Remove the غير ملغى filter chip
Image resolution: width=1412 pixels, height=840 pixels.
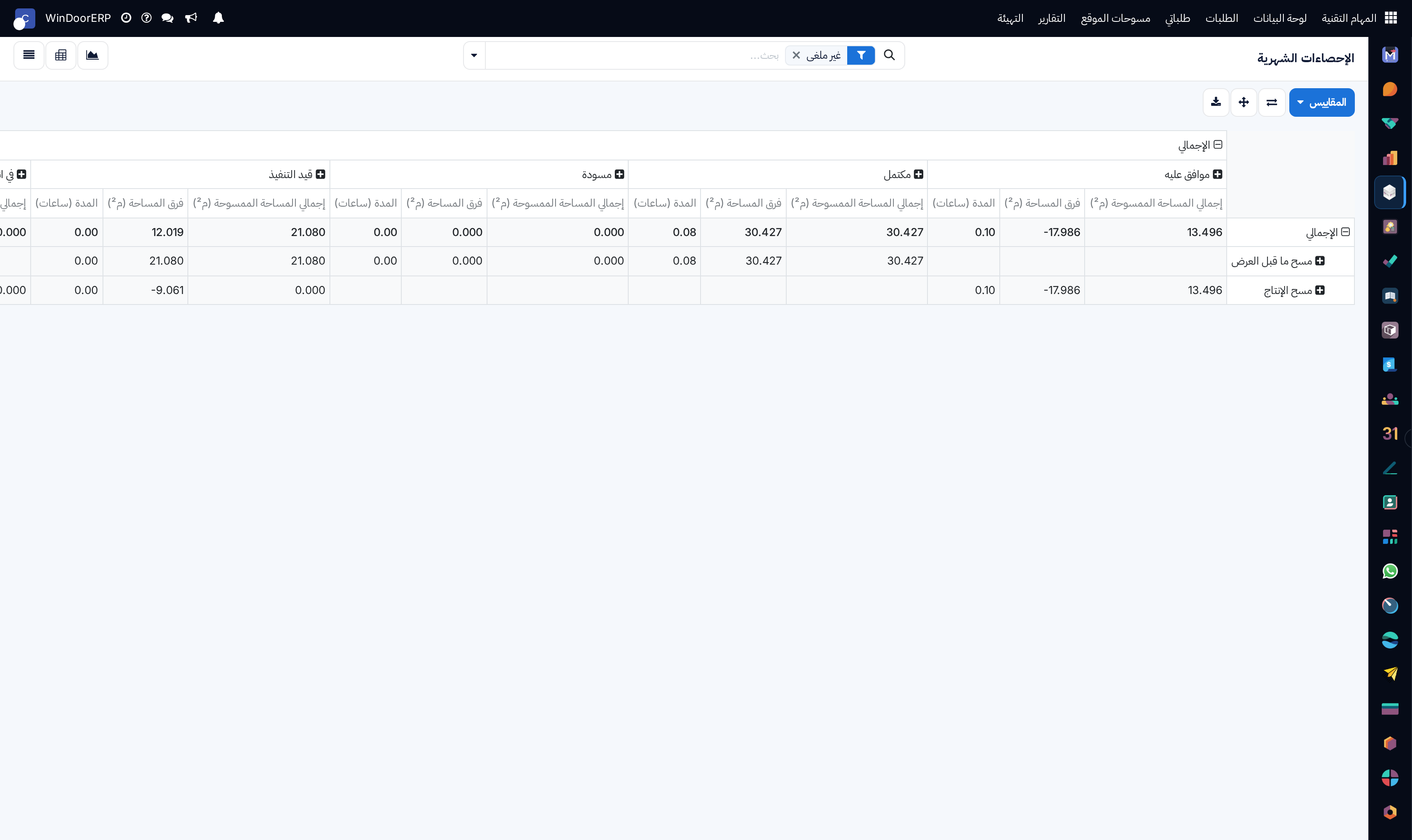click(x=796, y=55)
